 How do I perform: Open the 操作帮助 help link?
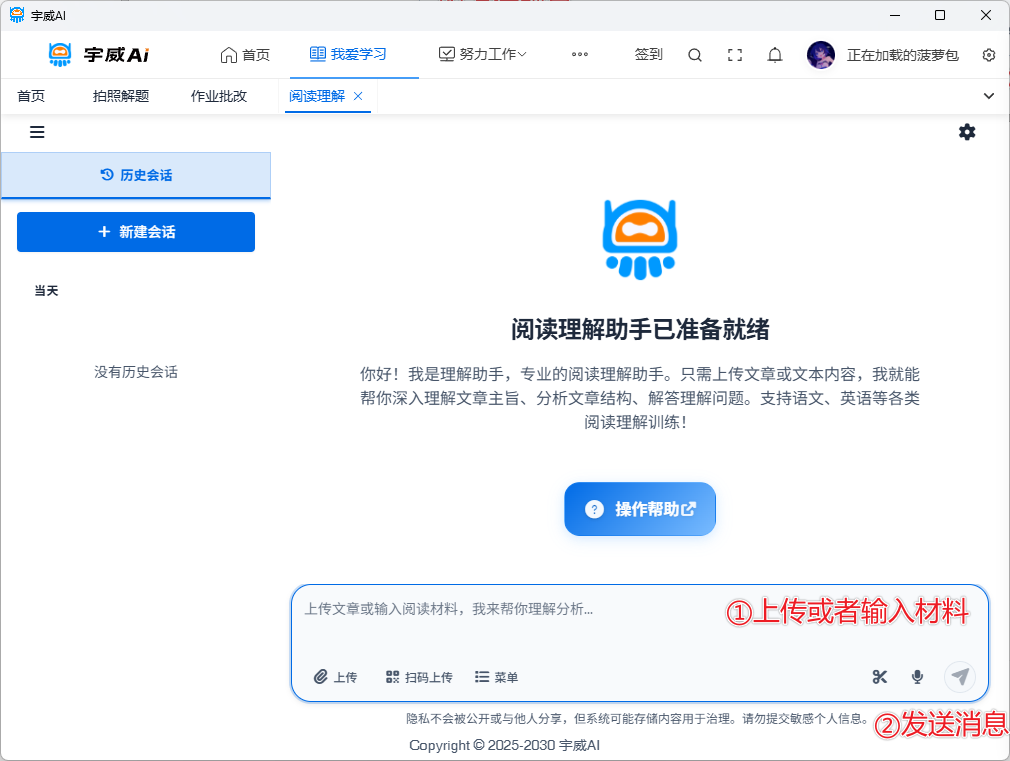tap(640, 509)
